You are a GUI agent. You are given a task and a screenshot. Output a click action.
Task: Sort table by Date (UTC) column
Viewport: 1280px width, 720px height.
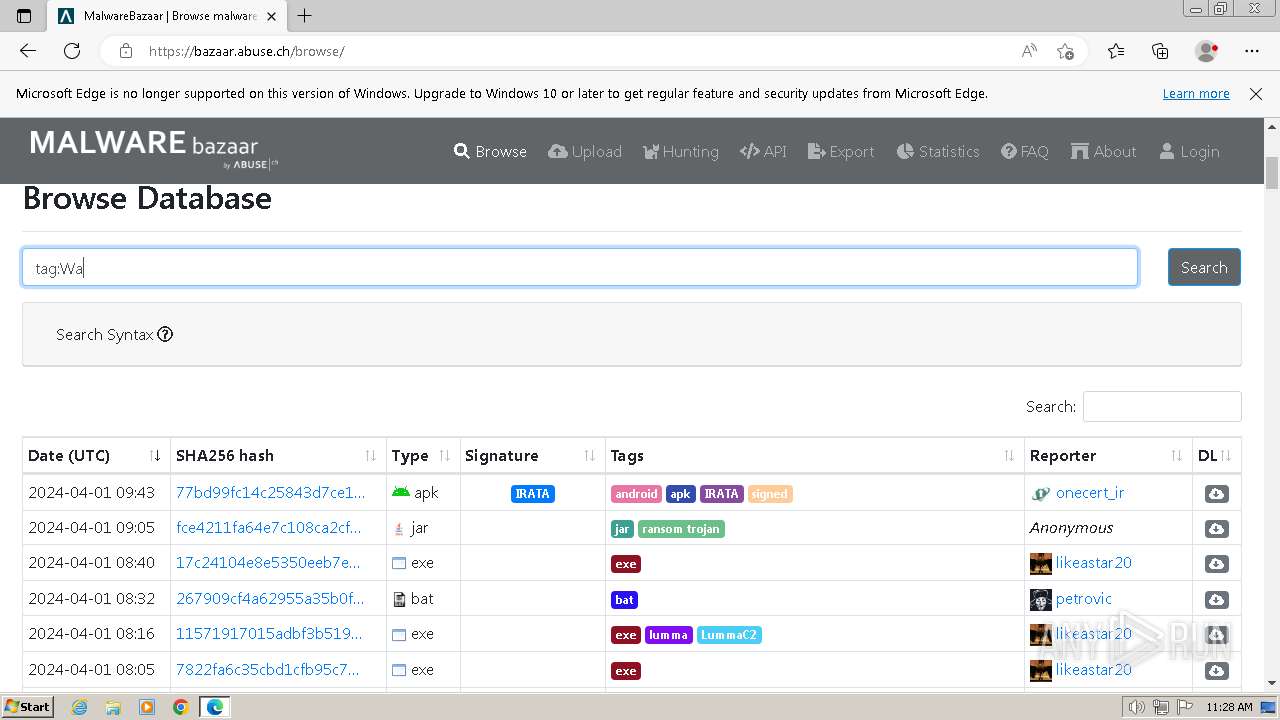(96, 455)
